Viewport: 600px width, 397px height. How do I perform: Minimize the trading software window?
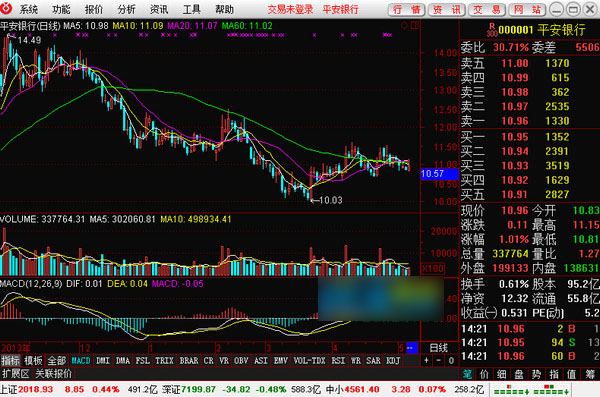tap(556, 9)
